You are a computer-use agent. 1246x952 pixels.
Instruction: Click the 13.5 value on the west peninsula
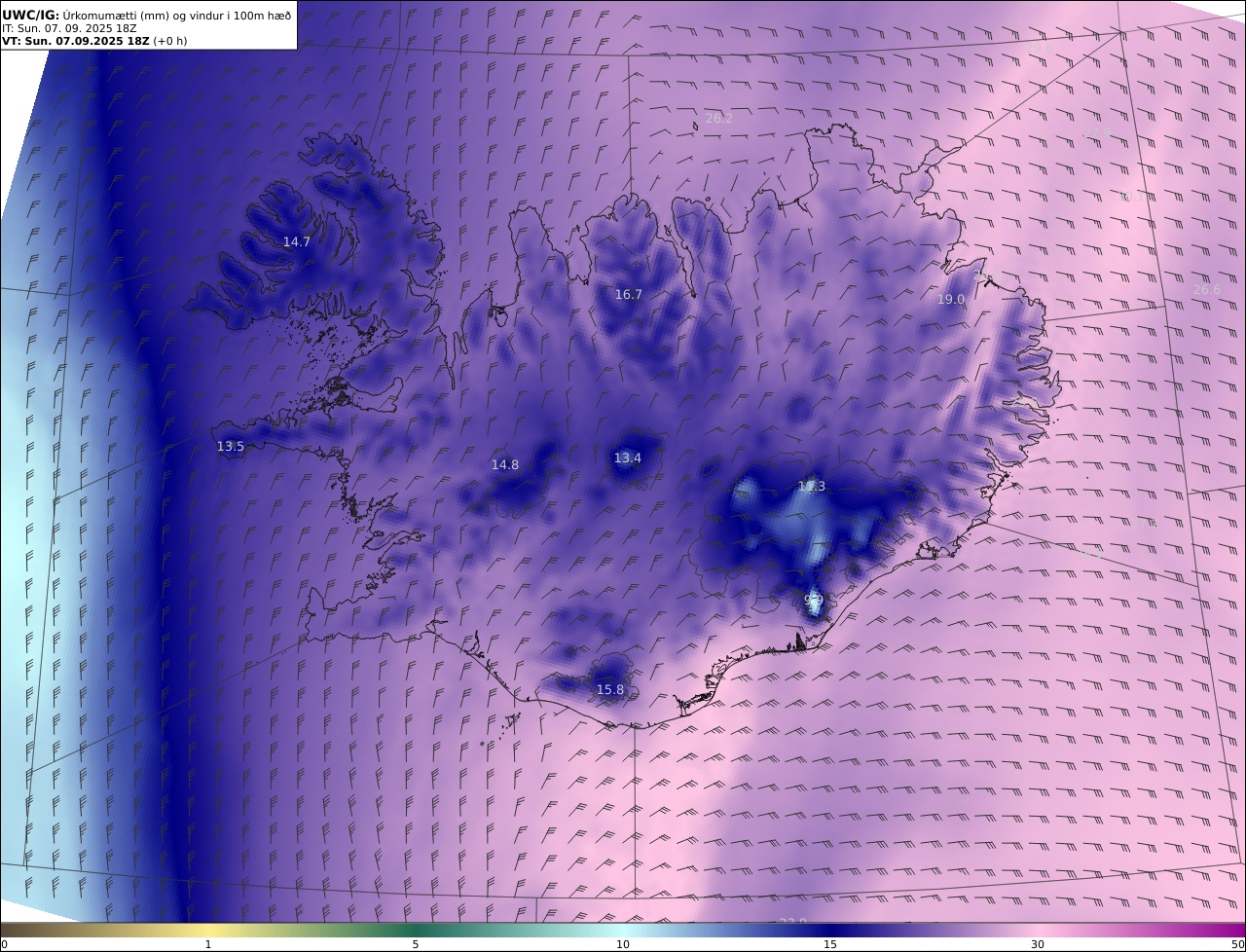pos(230,446)
